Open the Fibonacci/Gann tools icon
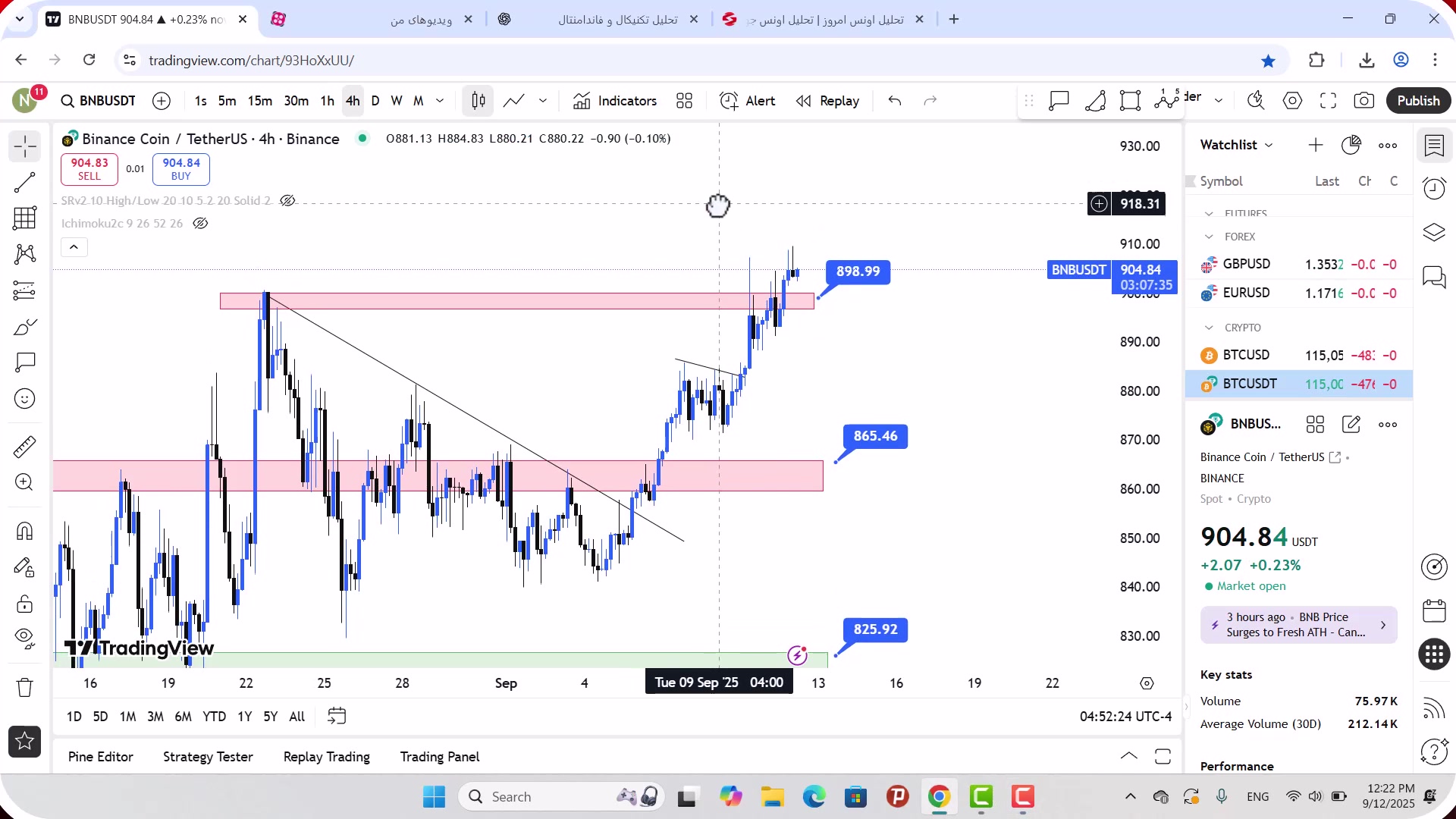Image resolution: width=1456 pixels, height=819 pixels. pos(24,218)
